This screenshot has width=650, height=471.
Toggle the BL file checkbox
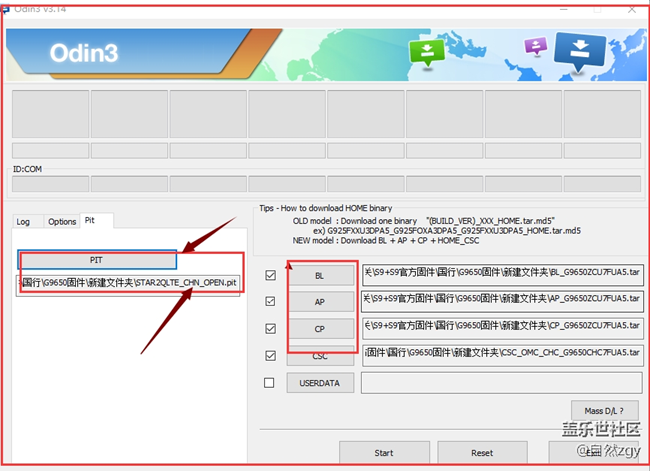[269, 275]
